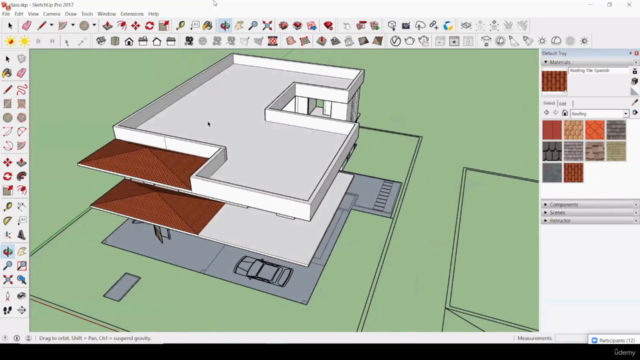Select the Move tool with four red arrows in top toolbar

point(136,26)
